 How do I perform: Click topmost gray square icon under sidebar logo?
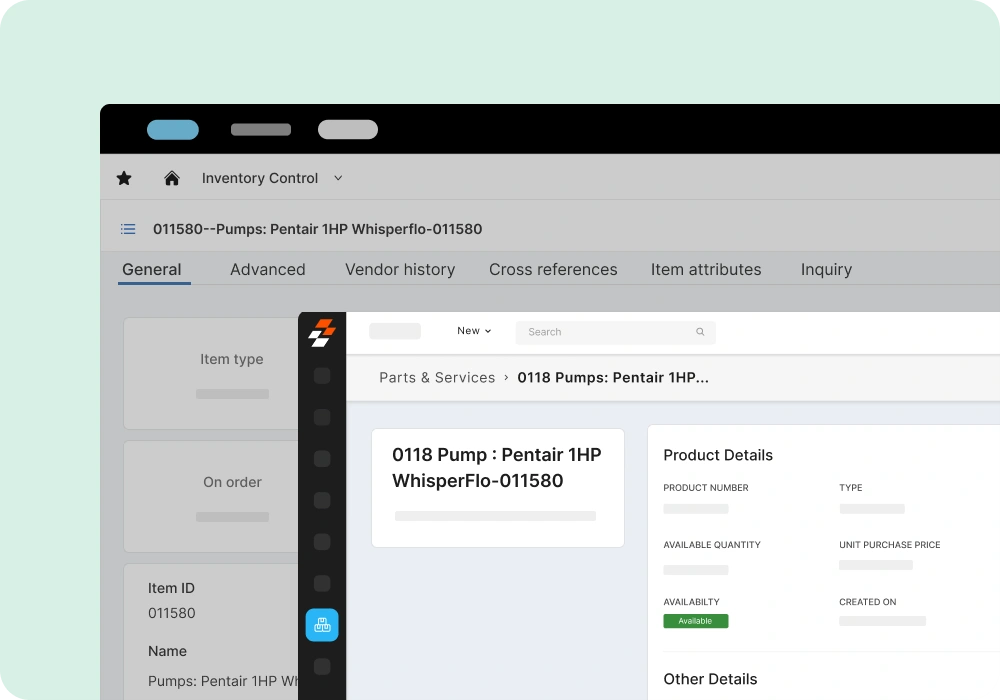[322, 376]
